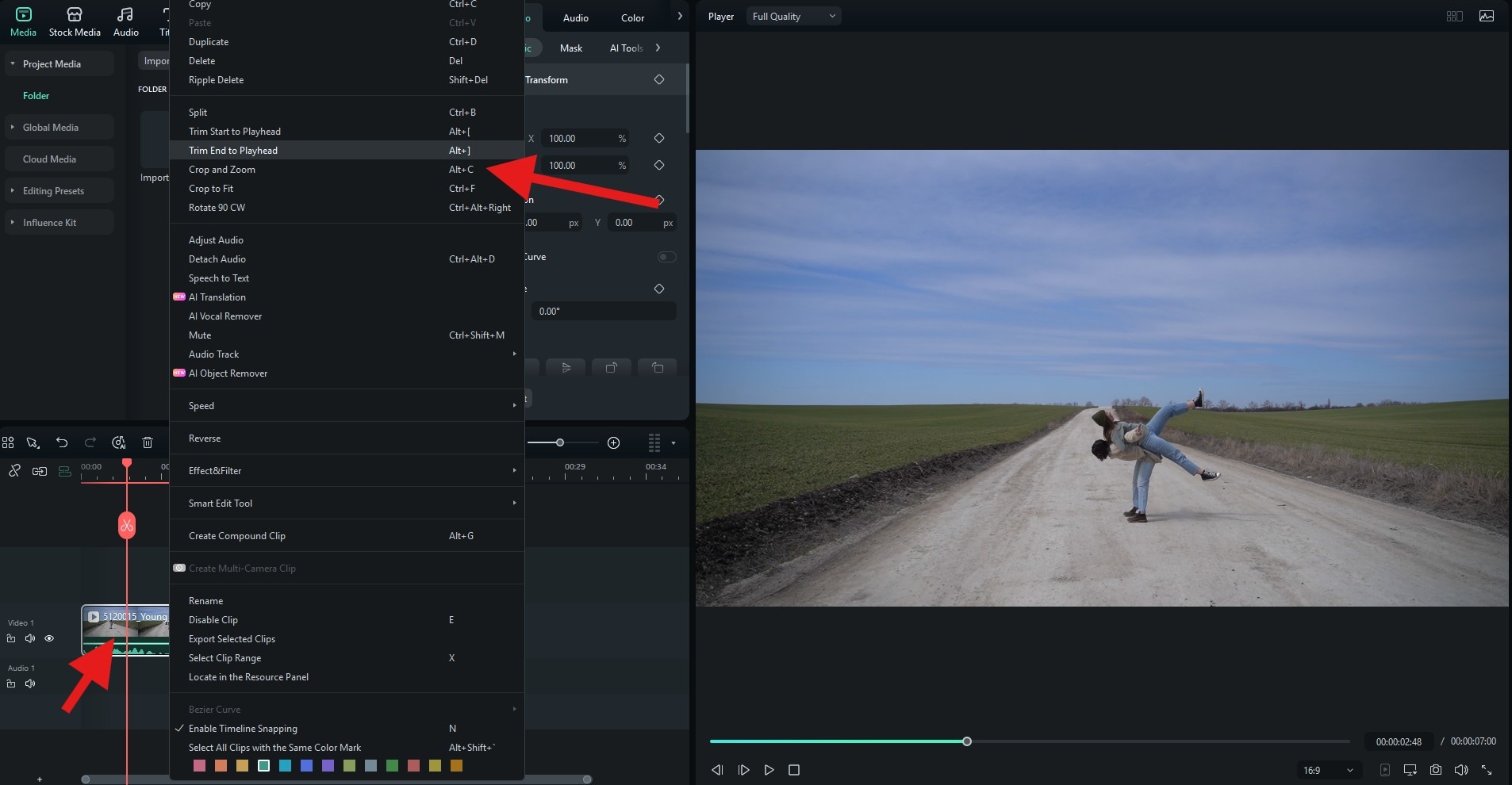Mute the Audio 1 track
This screenshot has width=1512, height=785.
[x=30, y=684]
